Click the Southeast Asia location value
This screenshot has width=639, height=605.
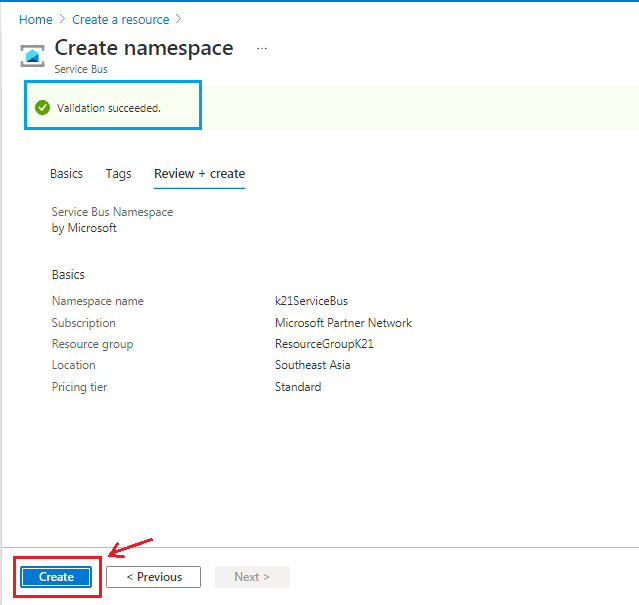313,365
